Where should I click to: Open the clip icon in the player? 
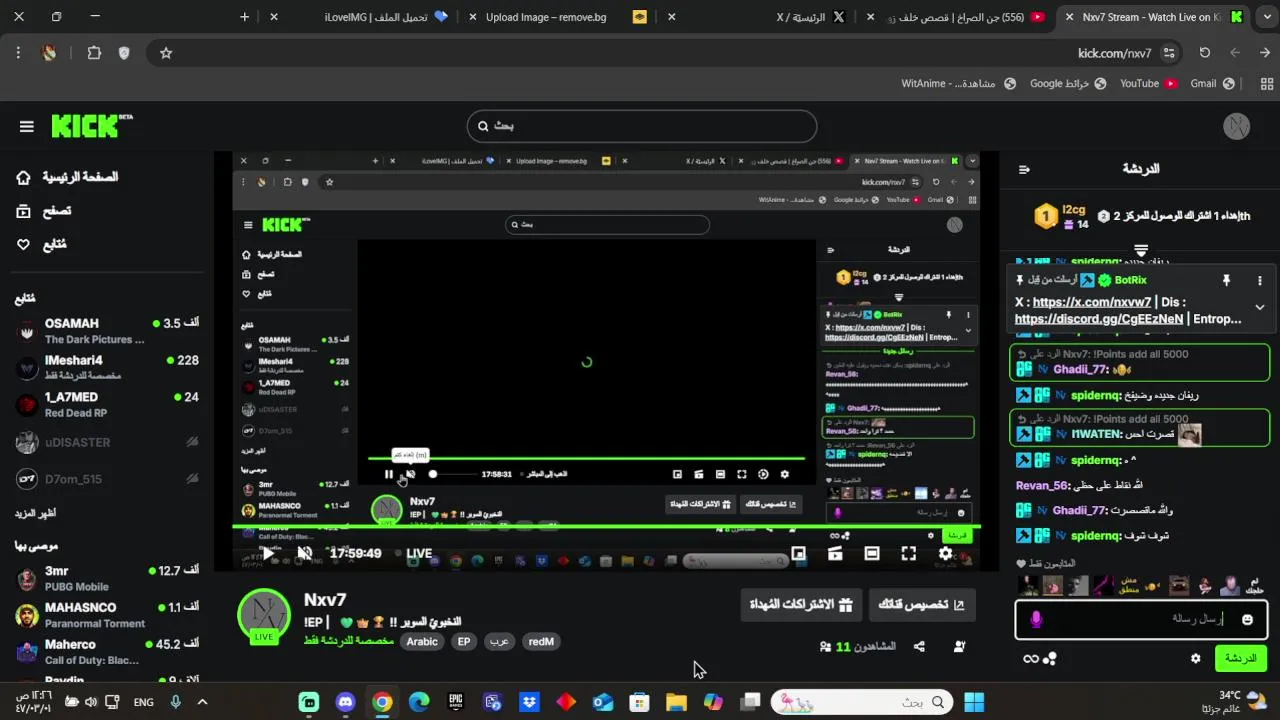click(x=835, y=553)
